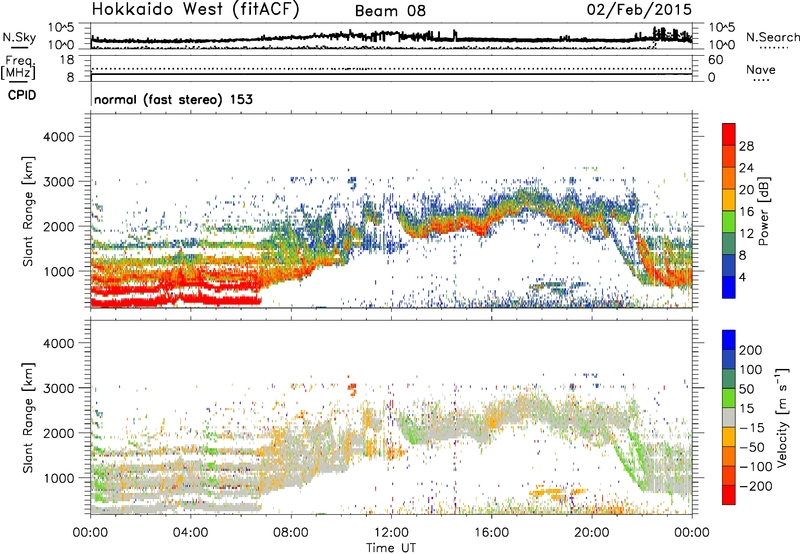800x554 pixels.
Task: Select the 'Freq. [MHz]' axis label
Action: pyautogui.click(x=18, y=67)
